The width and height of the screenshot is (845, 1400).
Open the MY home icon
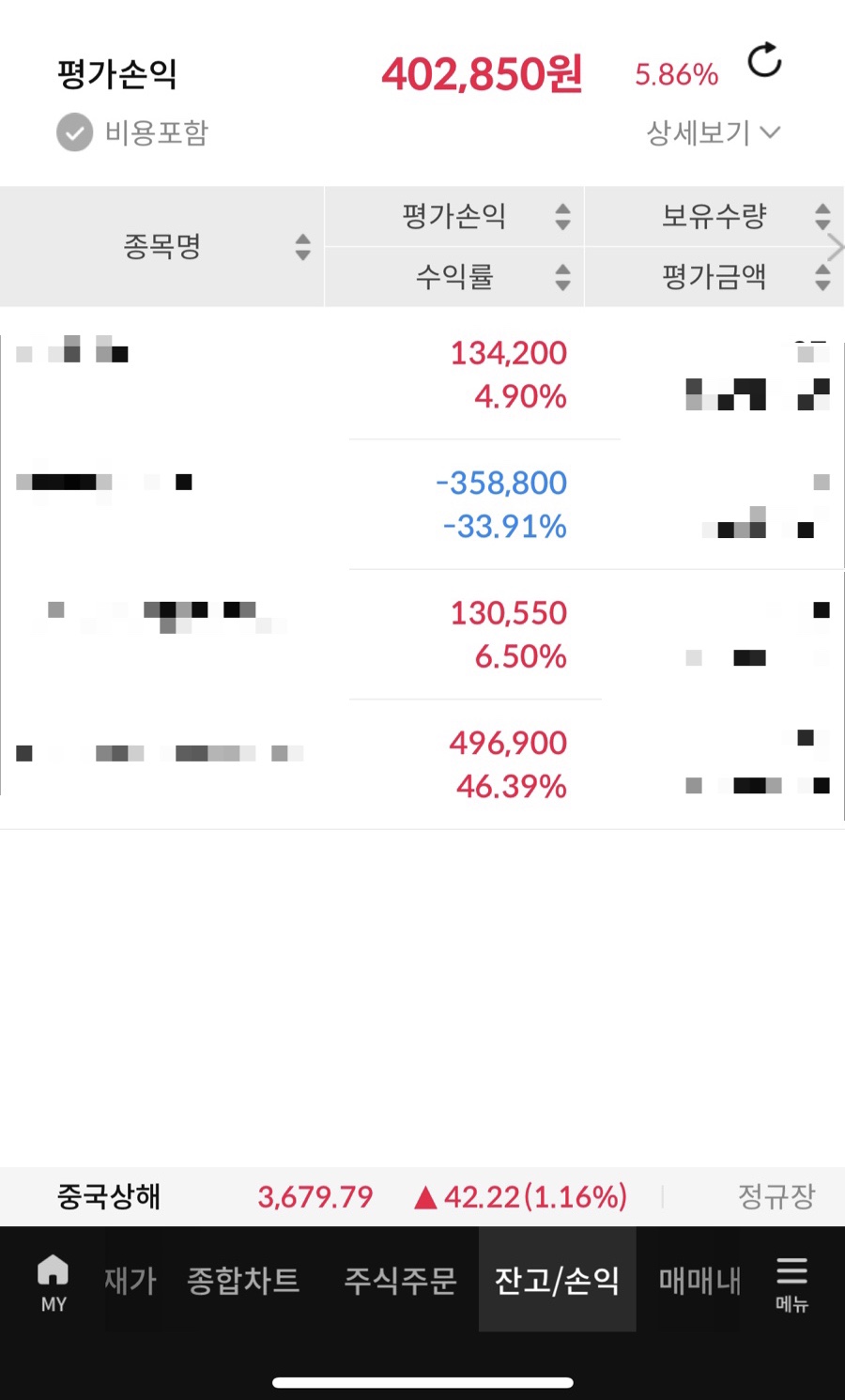pyautogui.click(x=54, y=1282)
